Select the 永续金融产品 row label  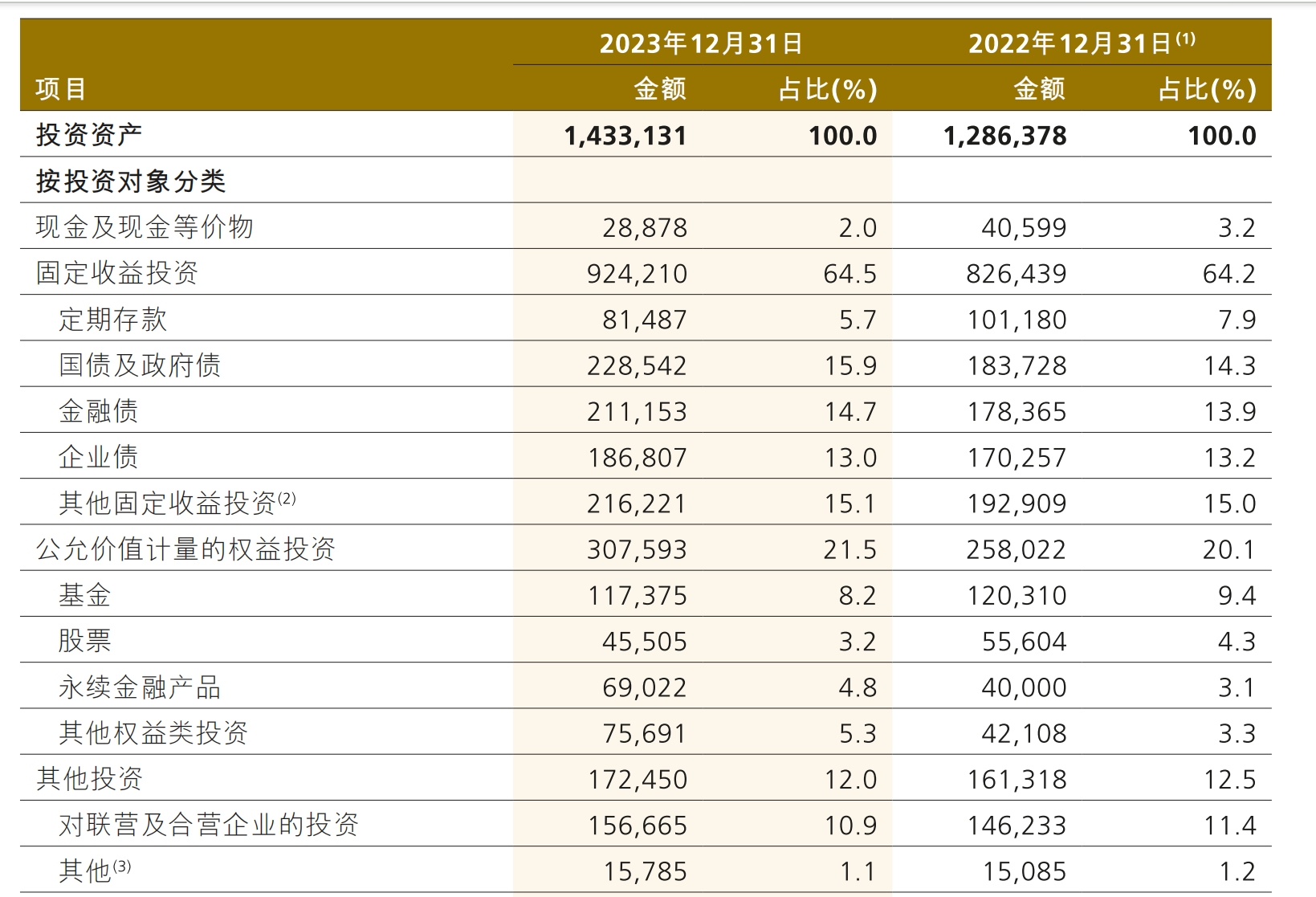(x=140, y=687)
